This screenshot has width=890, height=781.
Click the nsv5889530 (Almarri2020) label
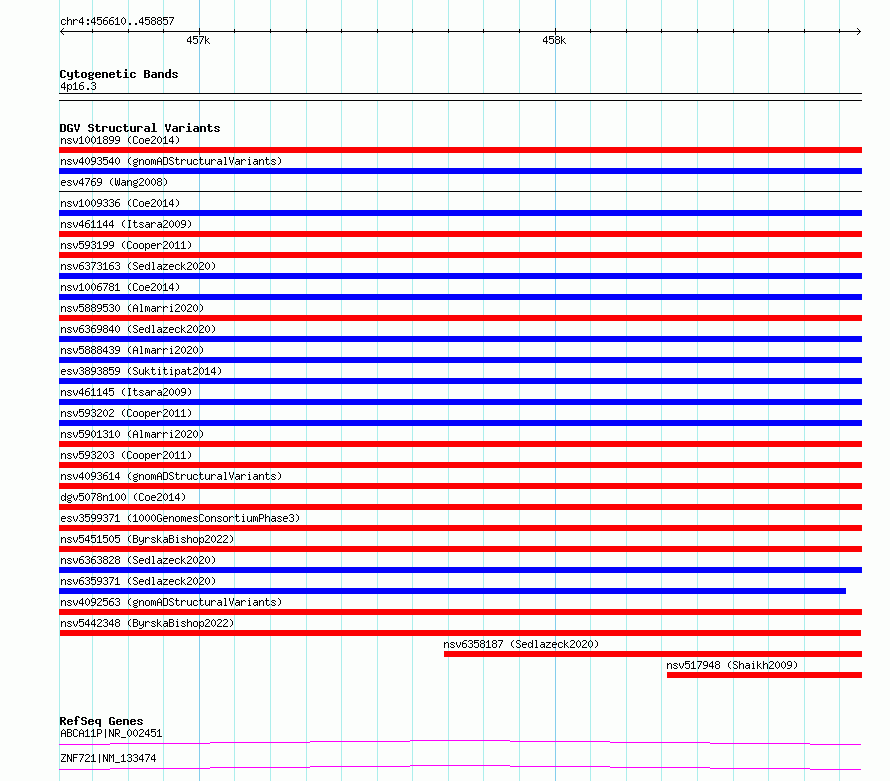(x=132, y=308)
